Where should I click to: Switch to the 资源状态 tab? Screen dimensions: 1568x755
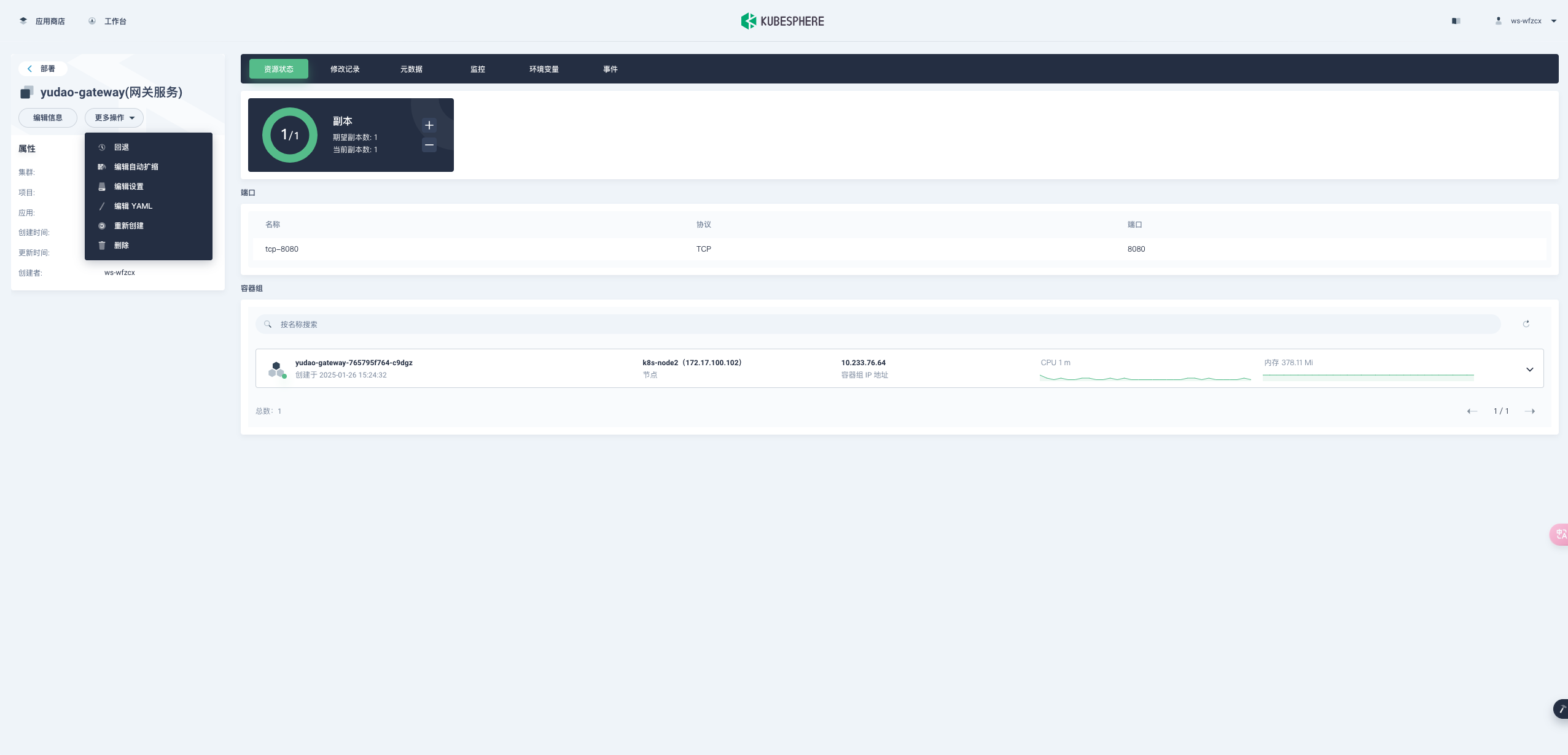click(x=279, y=69)
